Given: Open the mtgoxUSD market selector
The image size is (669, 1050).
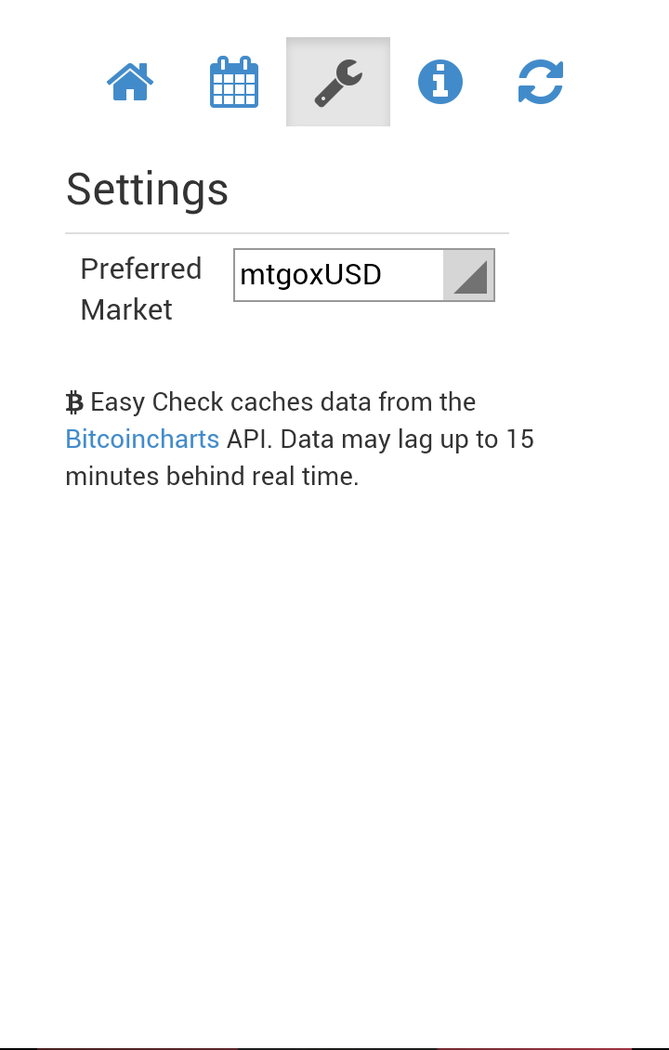Looking at the screenshot, I should pyautogui.click(x=338, y=275).
